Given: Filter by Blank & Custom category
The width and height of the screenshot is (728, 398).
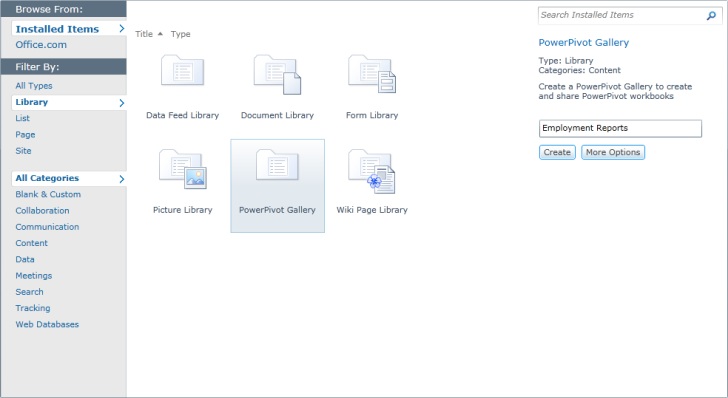Looking at the screenshot, I should [48, 195].
